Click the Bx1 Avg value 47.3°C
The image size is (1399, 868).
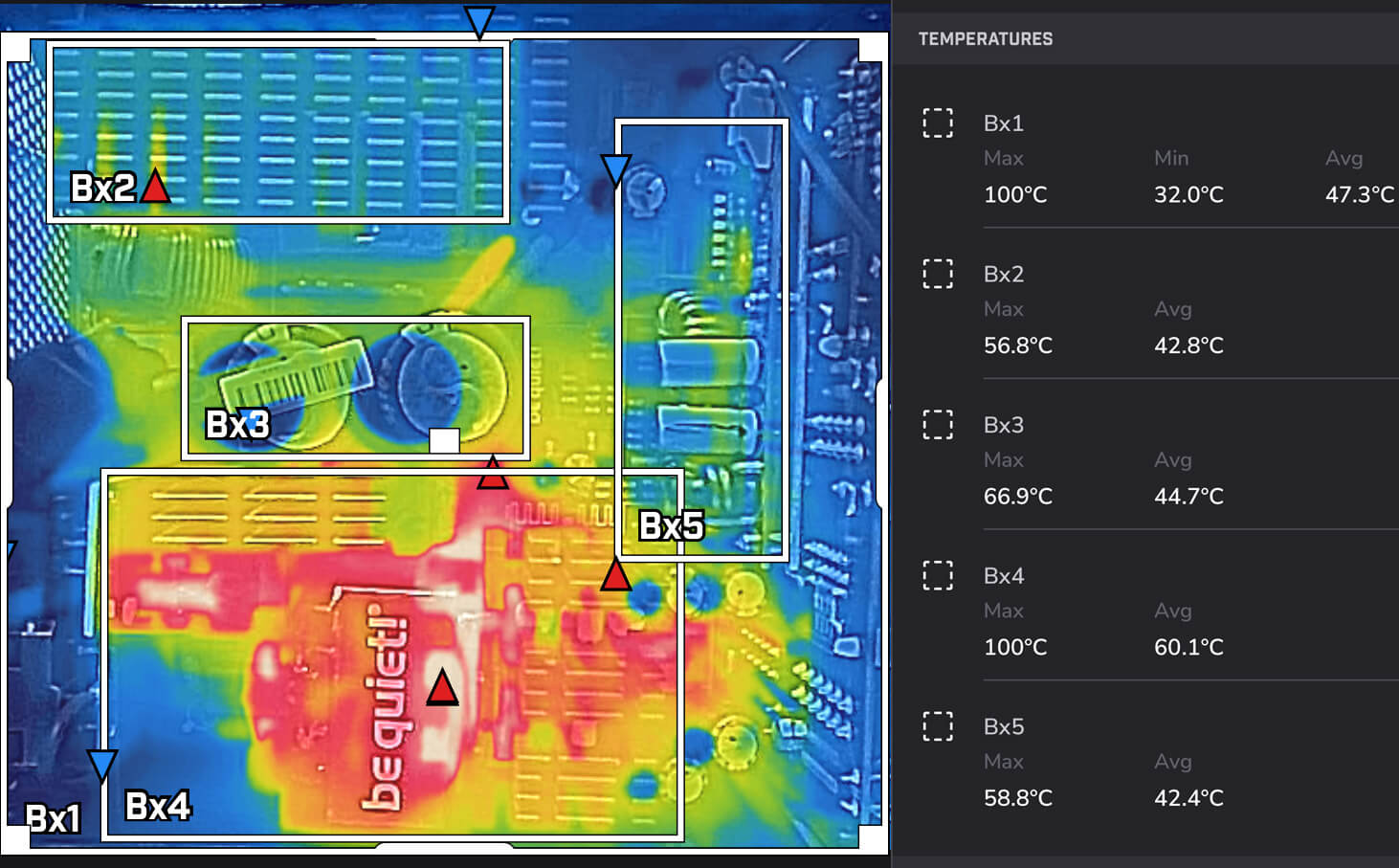1360,195
